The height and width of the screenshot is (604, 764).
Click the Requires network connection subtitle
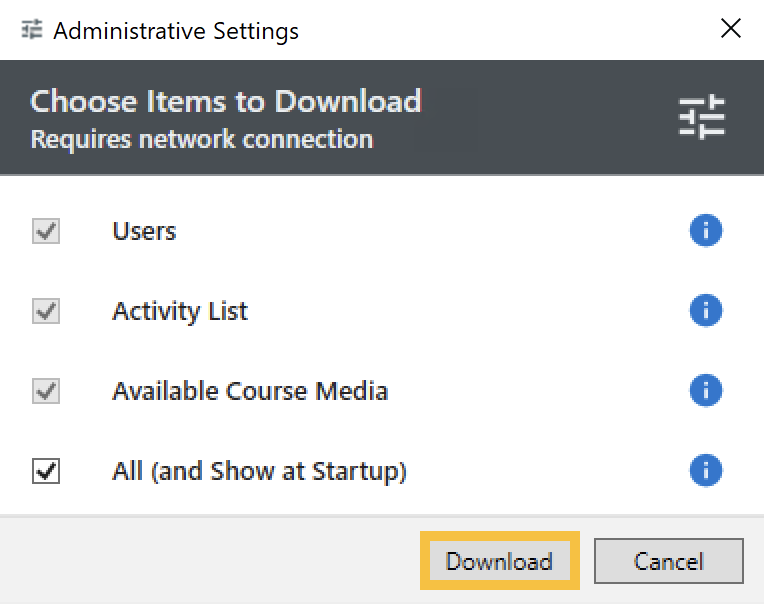pos(201,139)
